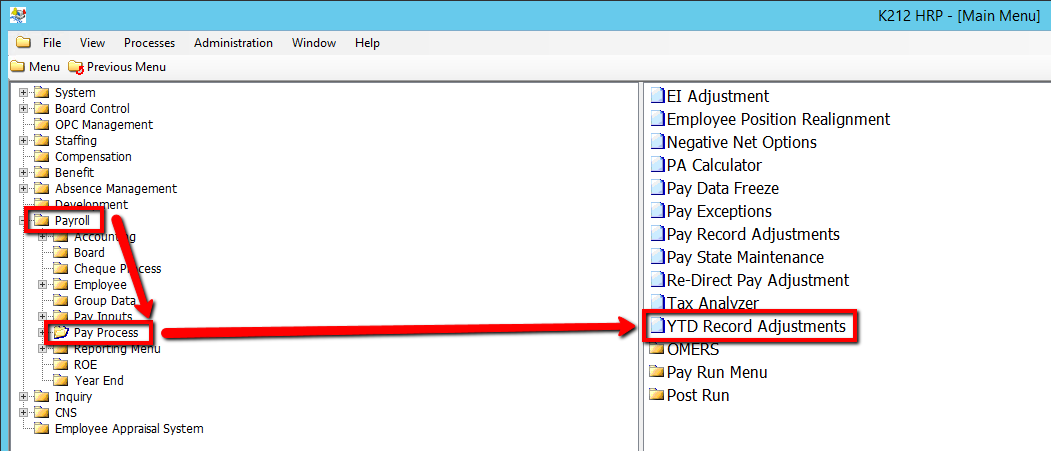
Task: Click the K212 HRP application icon in title bar
Action: pyautogui.click(x=17, y=15)
